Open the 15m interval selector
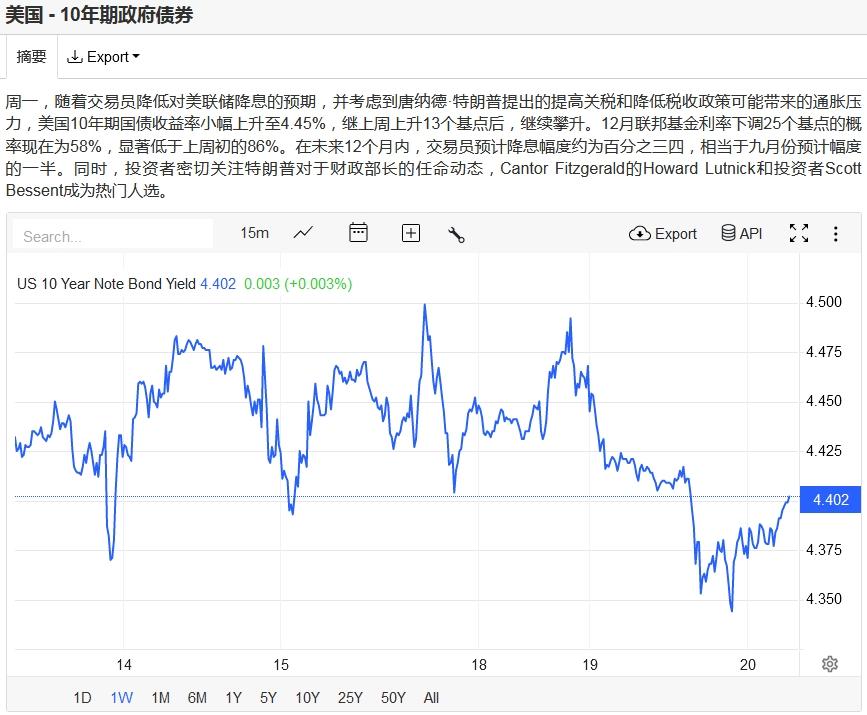 pos(254,233)
